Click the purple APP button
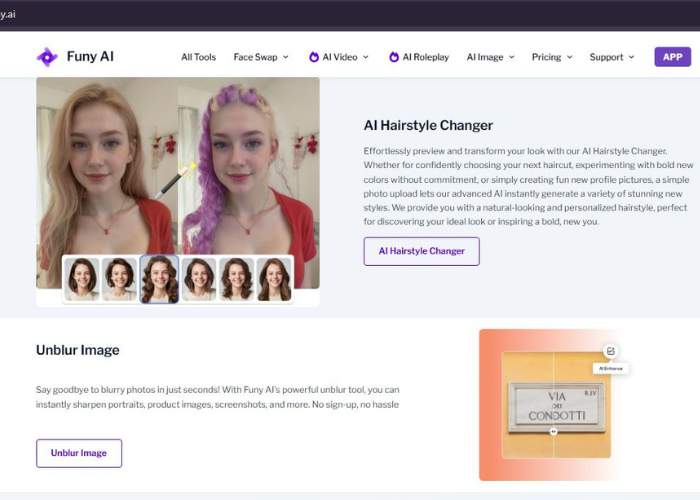Image resolution: width=700 pixels, height=500 pixels. point(672,57)
